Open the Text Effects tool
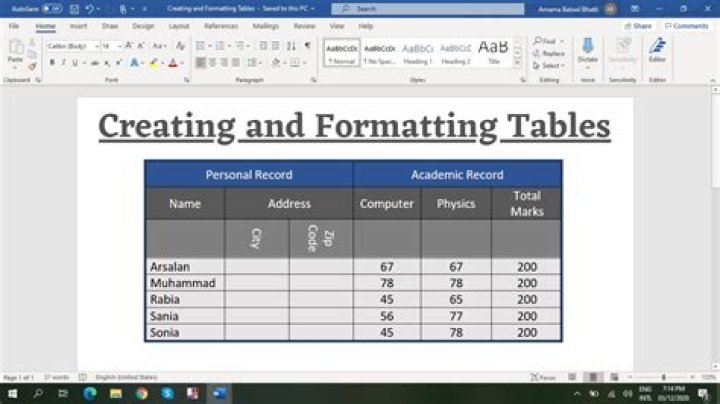720x404 pixels. tap(134, 63)
